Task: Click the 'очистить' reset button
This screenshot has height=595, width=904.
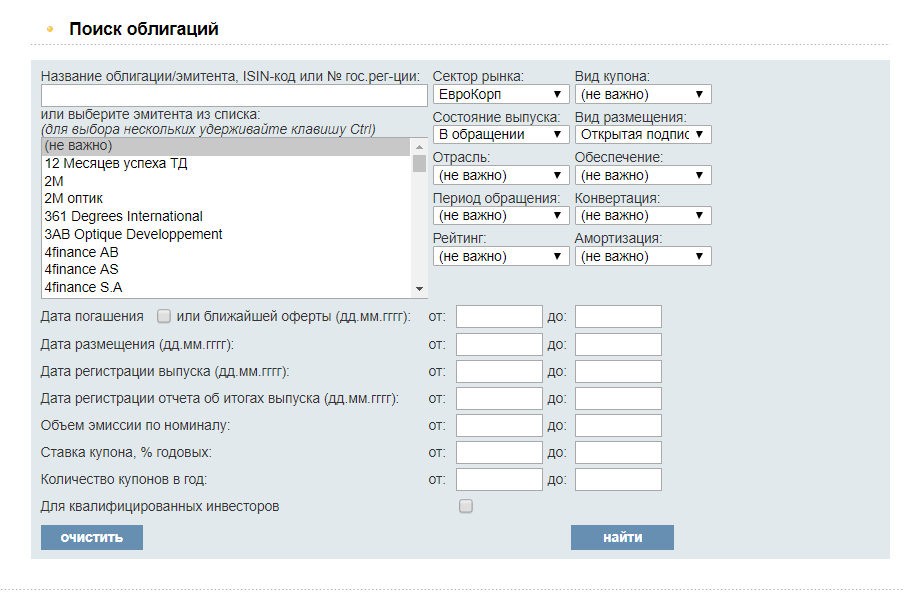Action: coord(91,538)
